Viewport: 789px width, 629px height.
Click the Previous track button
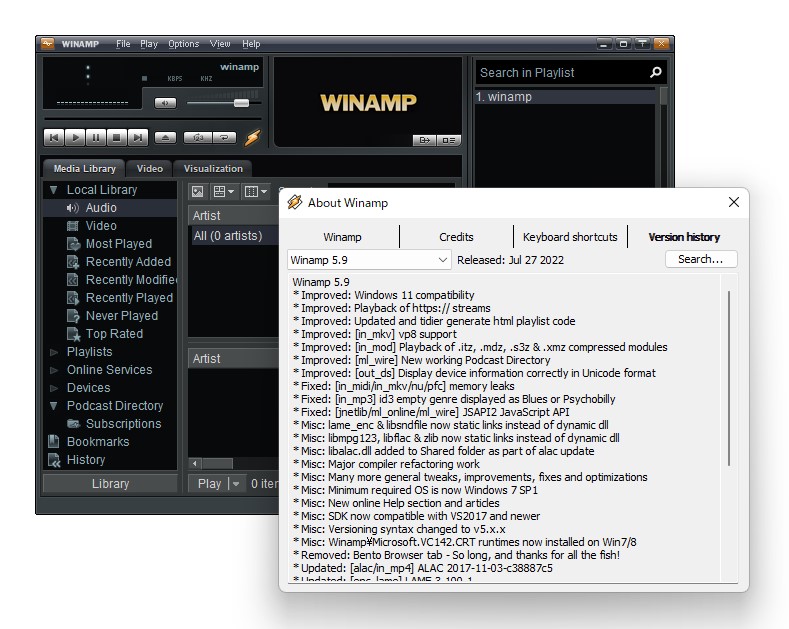[x=54, y=137]
